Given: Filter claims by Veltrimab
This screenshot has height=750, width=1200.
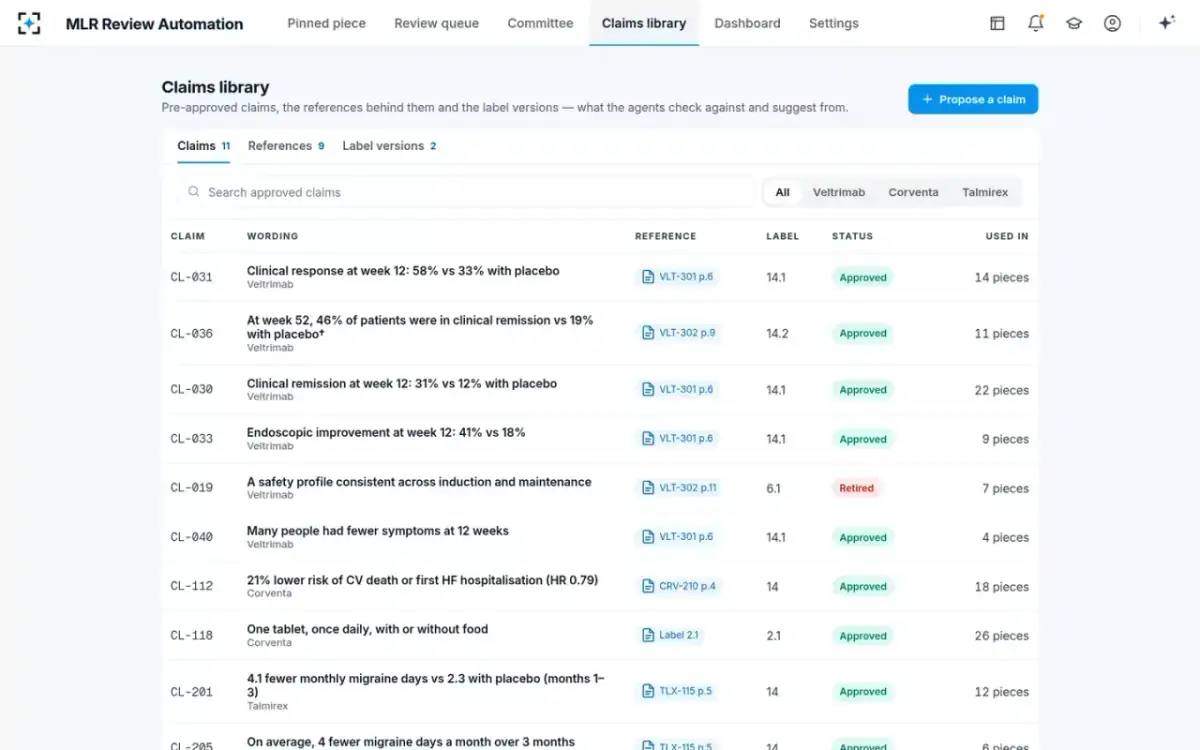Looking at the screenshot, I should 838,192.
